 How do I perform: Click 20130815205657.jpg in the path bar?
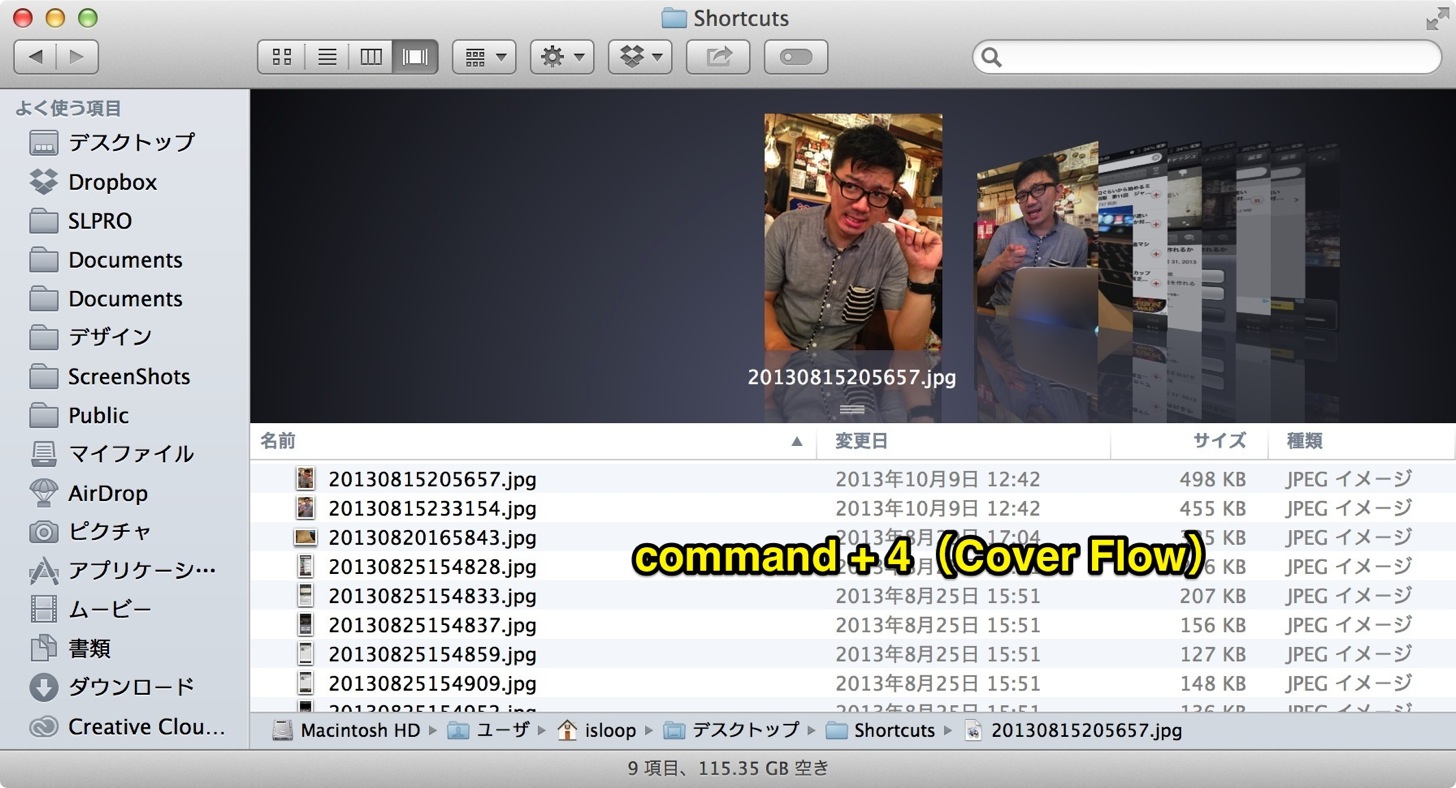click(1073, 730)
